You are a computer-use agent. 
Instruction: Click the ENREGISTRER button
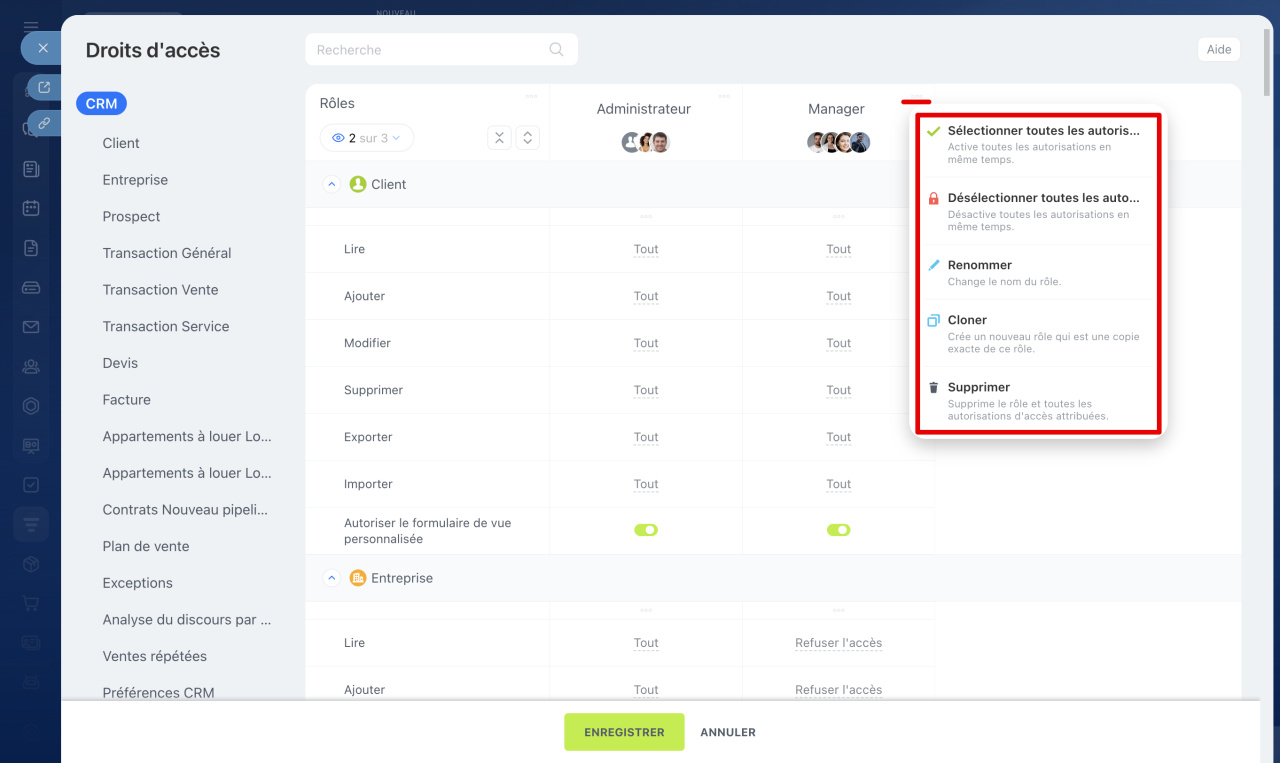tap(624, 732)
